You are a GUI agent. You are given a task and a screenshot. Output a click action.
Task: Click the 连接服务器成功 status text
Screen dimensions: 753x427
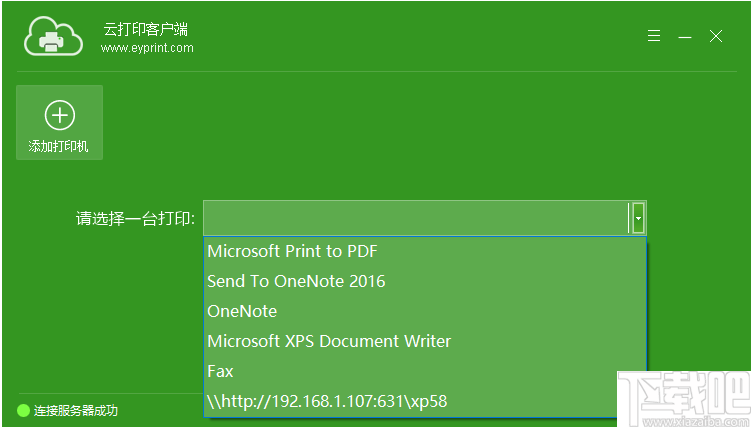tap(76, 411)
